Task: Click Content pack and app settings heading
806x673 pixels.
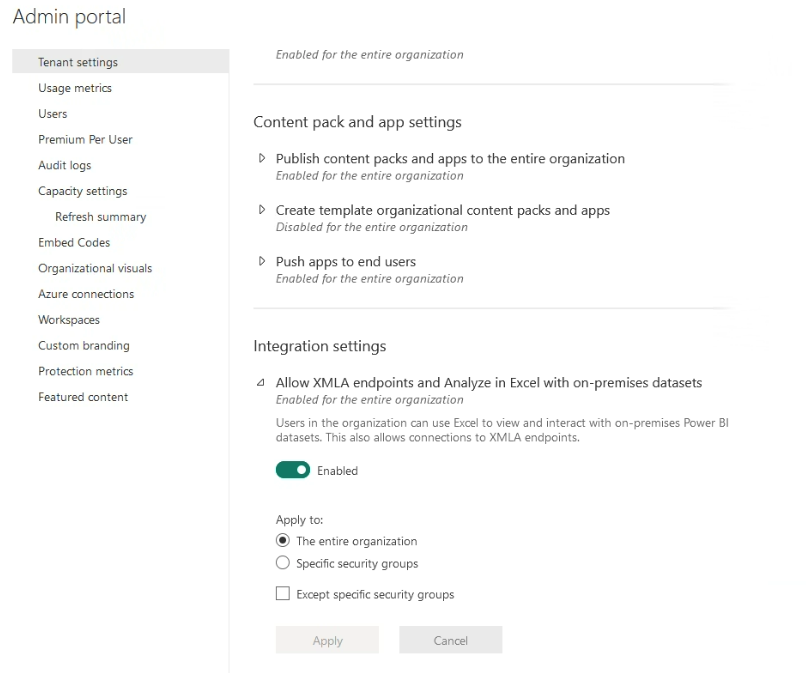Action: [357, 122]
